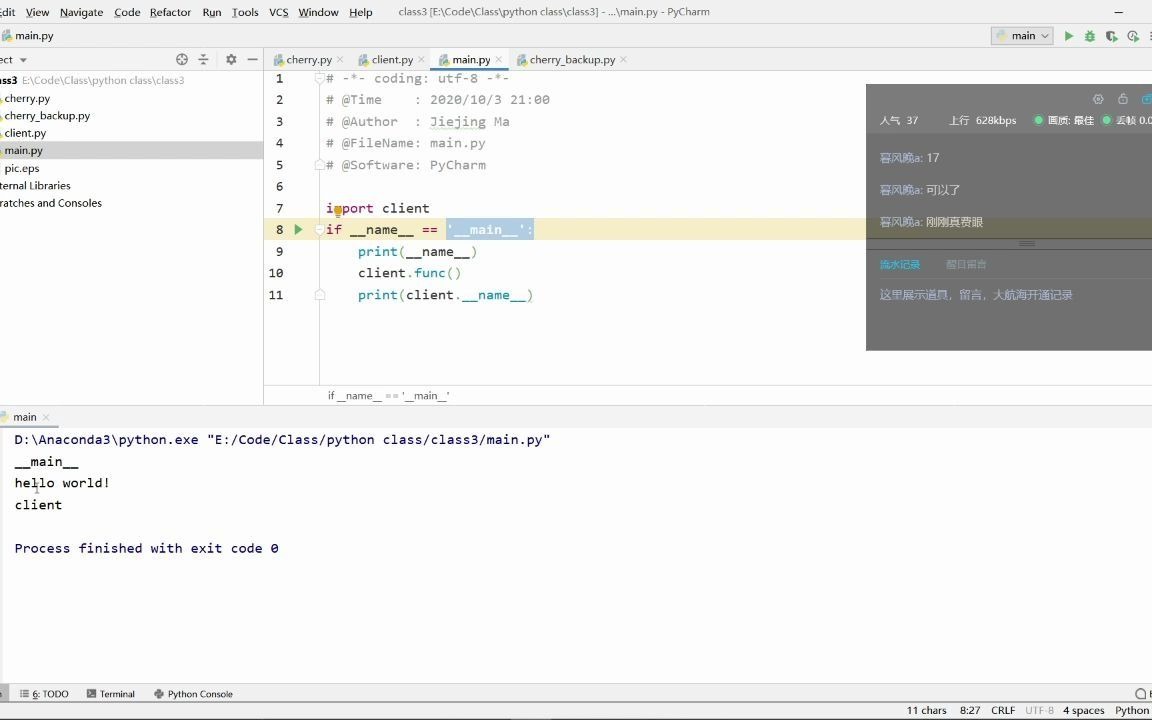Open the main run configuration dropdown
Viewport: 1152px width, 720px height.
coord(1022,35)
